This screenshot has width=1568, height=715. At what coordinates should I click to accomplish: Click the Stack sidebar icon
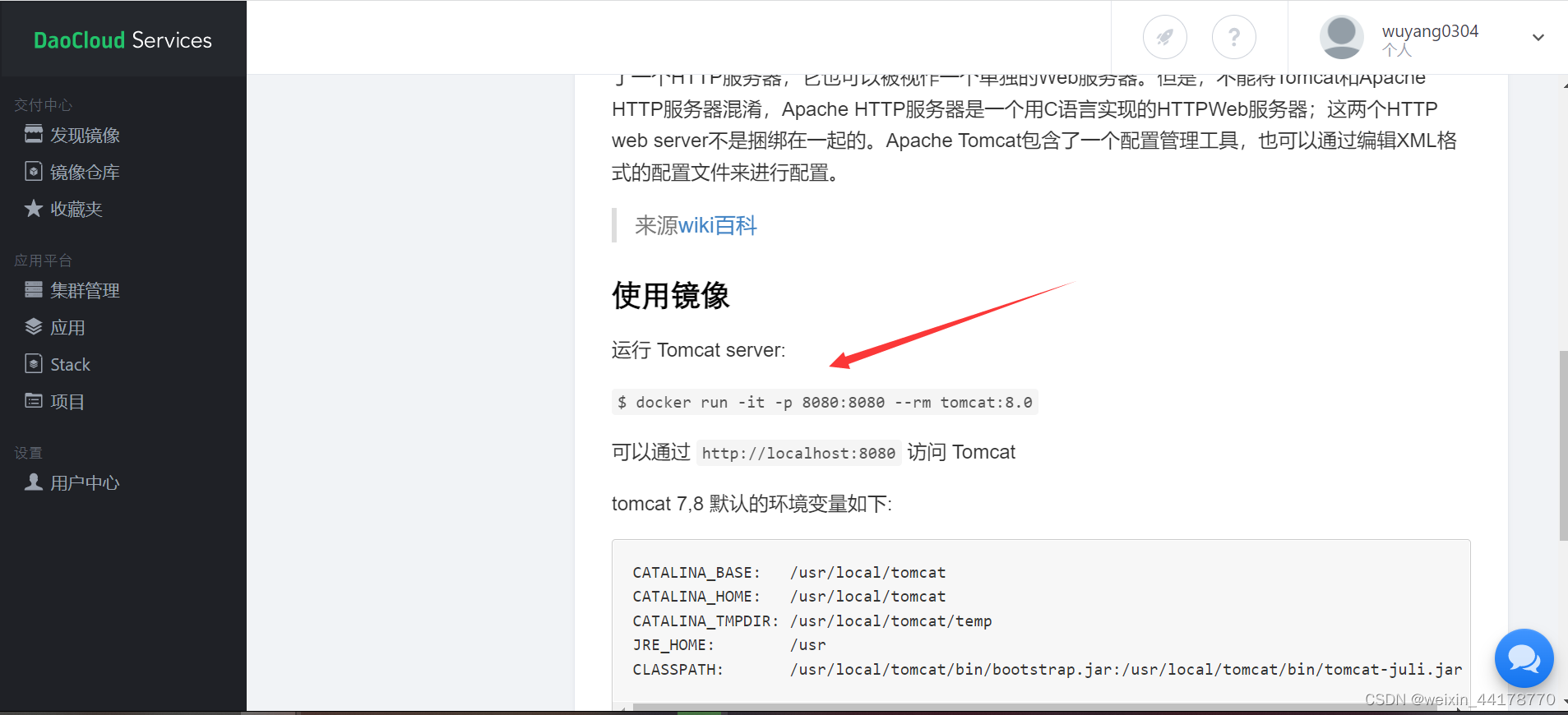34,363
